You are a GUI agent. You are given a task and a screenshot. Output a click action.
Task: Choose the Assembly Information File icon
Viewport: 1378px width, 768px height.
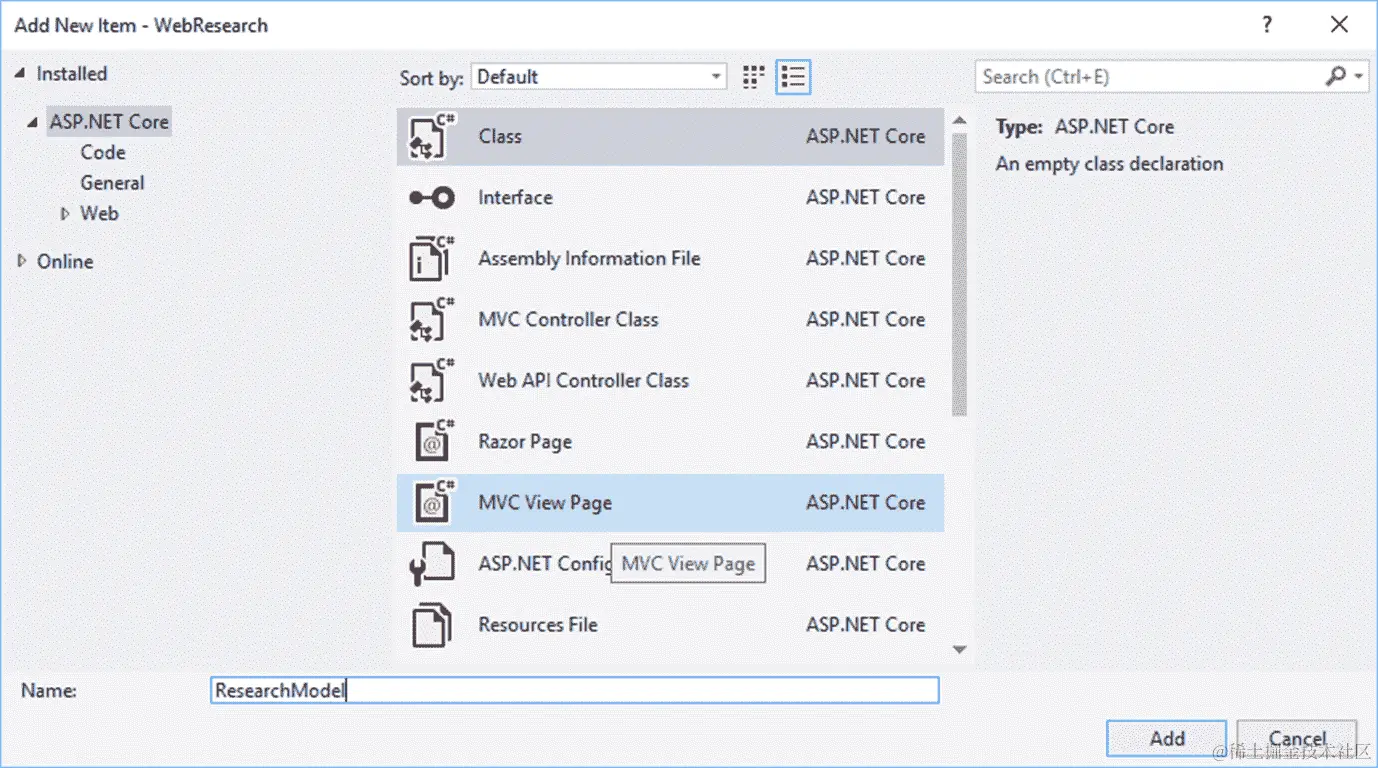point(433,258)
